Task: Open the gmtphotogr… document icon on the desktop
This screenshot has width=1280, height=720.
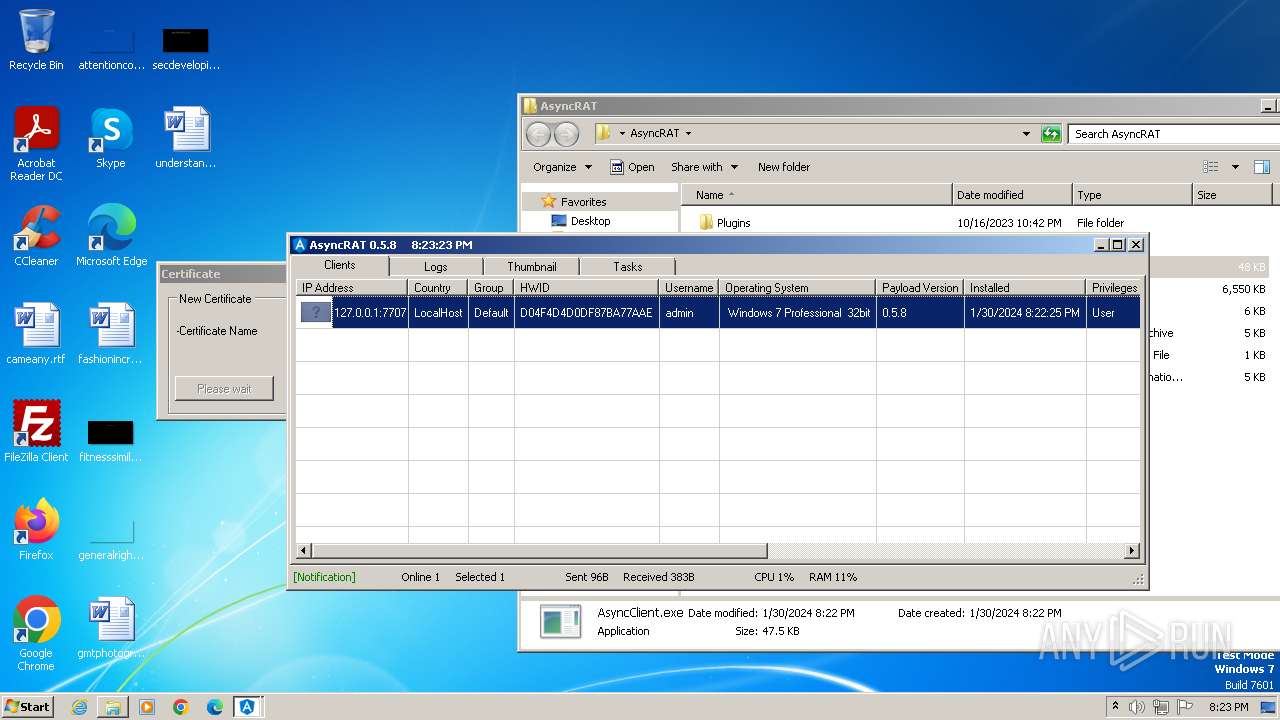Action: coord(111,628)
